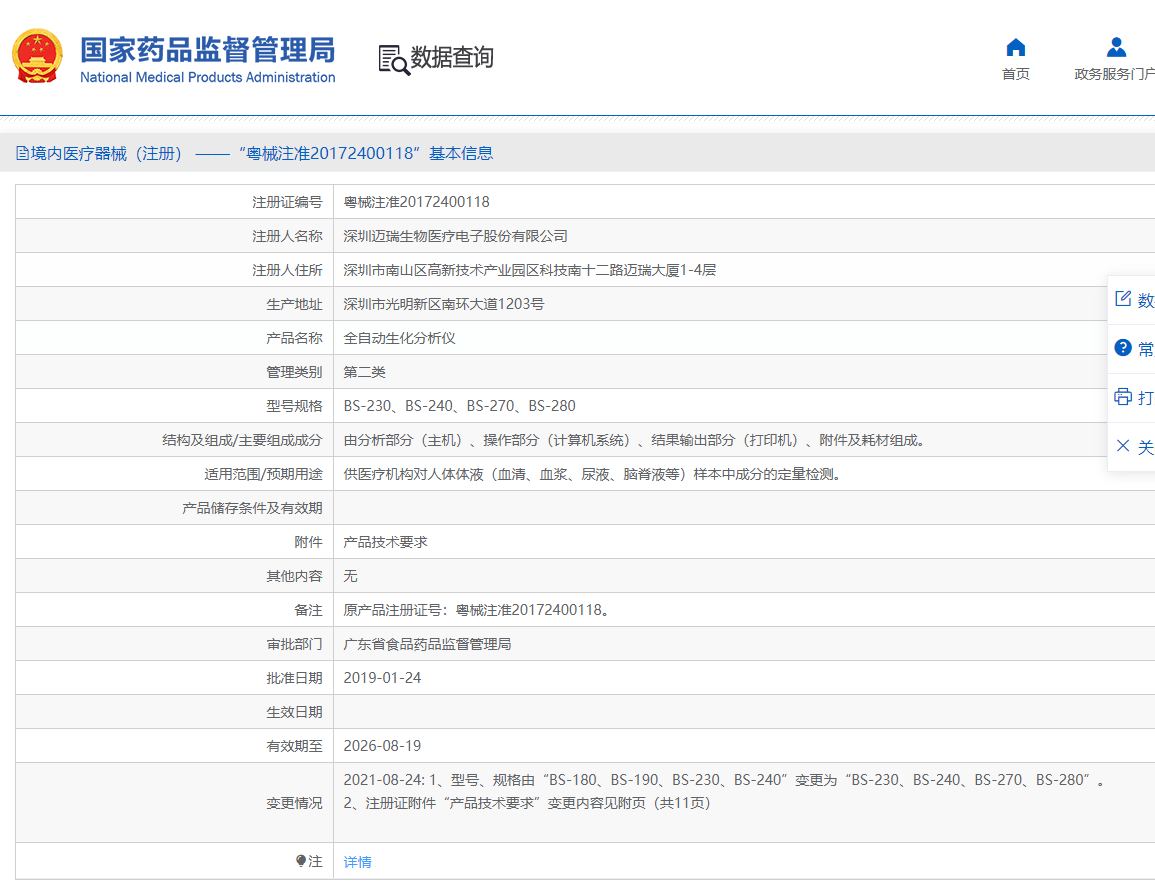Click the lightbulb icon beside 注
This screenshot has height=891, width=1155.
point(301,861)
